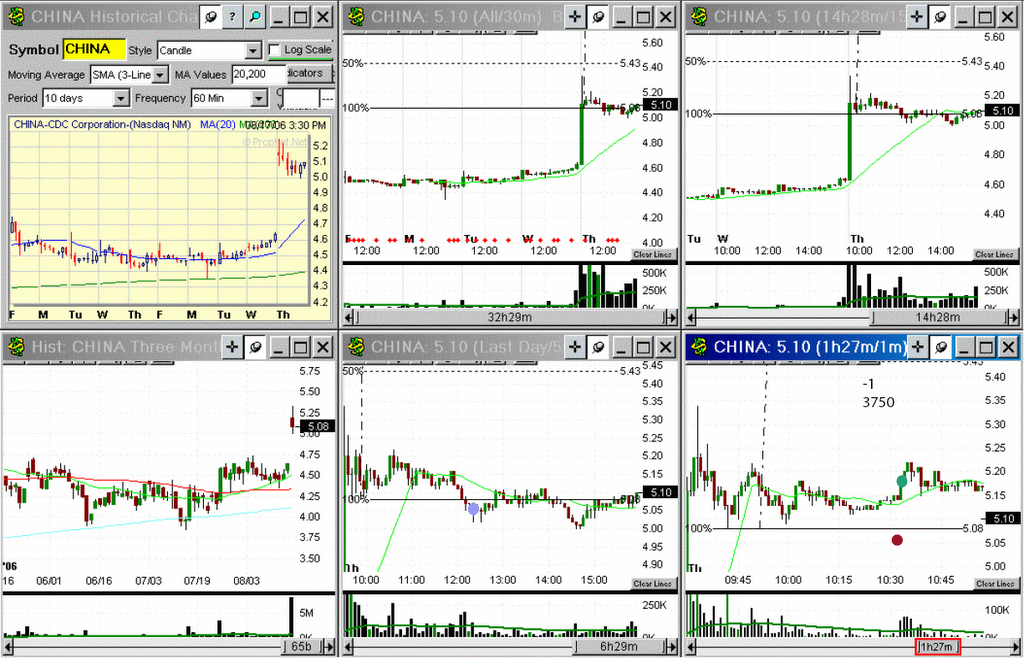Click the 5.08 level label in 1h27m/1m chart
Screen dimensions: 1024x658
pyautogui.click(x=973, y=527)
